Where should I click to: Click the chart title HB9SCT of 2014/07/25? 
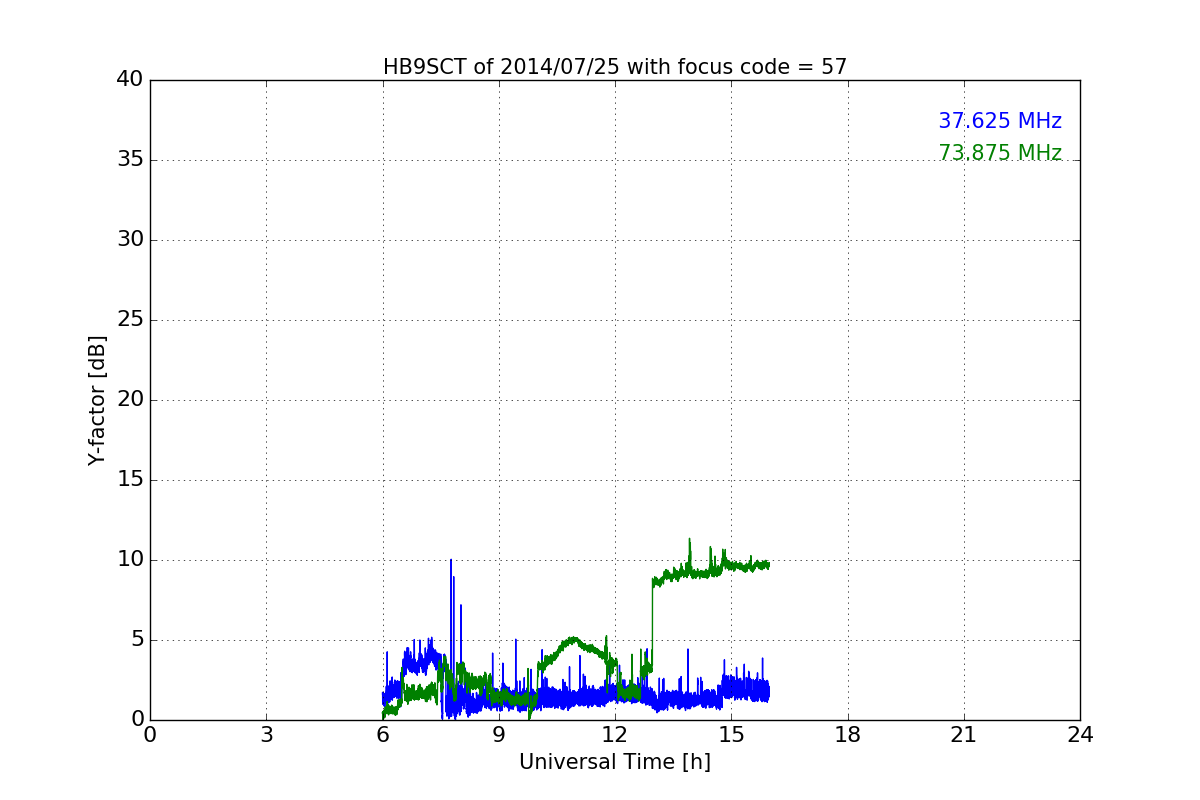pyautogui.click(x=615, y=67)
